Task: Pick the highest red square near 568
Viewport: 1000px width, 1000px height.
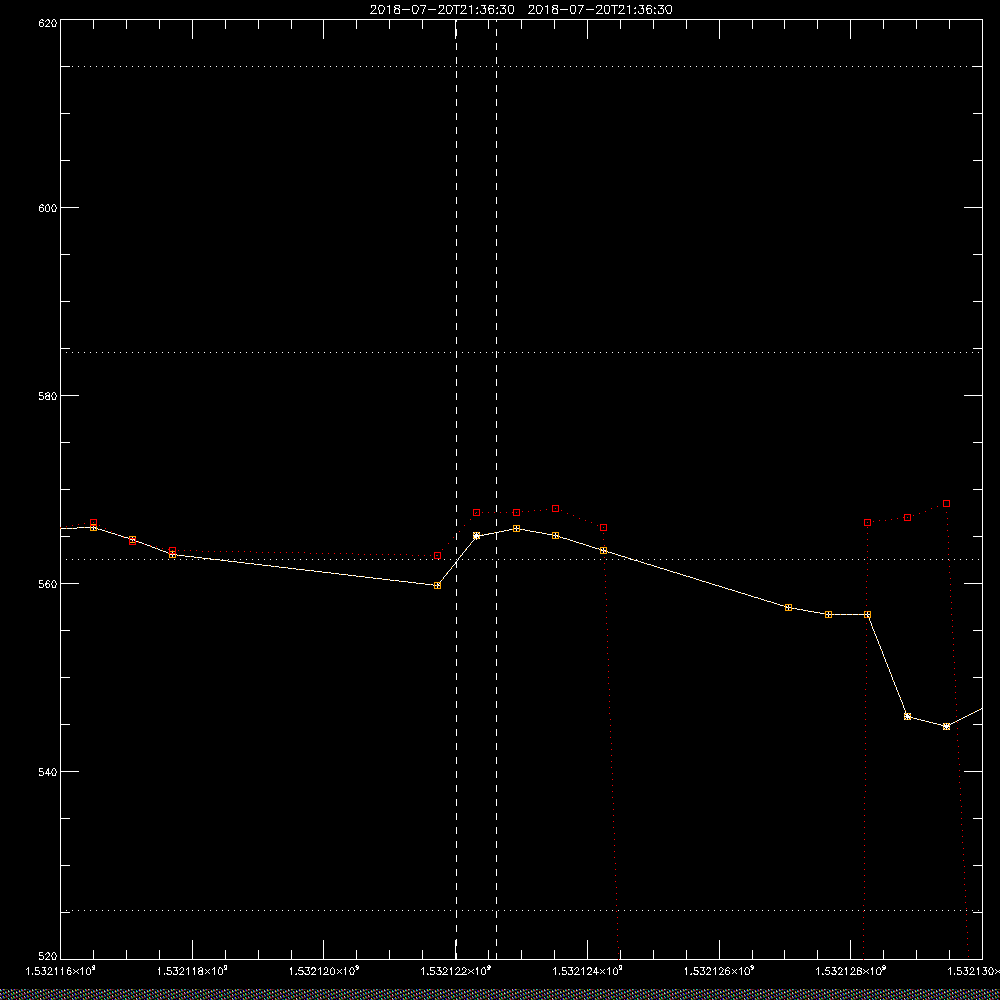Action: [x=946, y=504]
